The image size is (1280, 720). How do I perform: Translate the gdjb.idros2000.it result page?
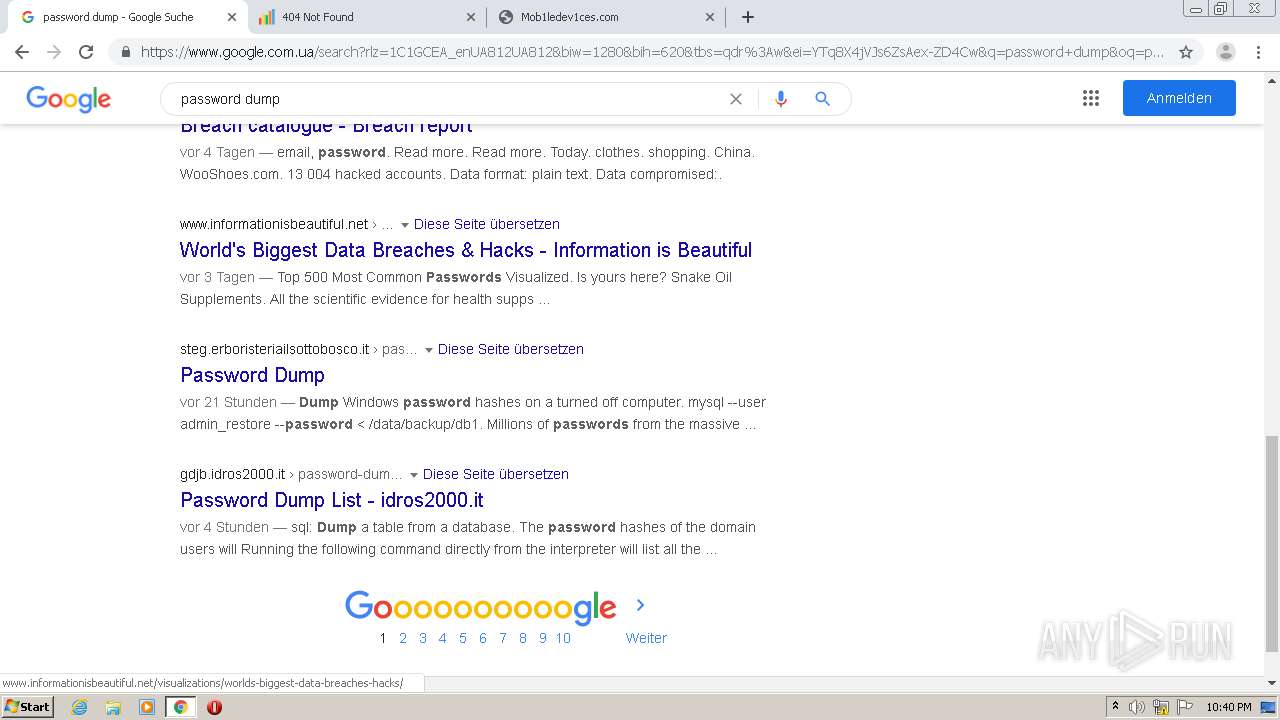[495, 474]
